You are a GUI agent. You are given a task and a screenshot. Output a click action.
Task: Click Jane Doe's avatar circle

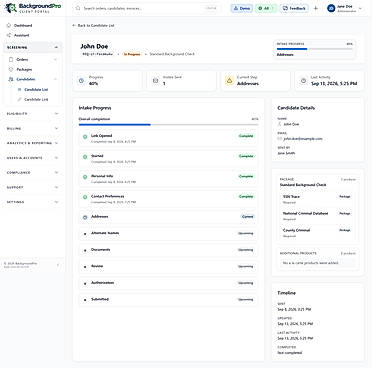click(x=331, y=8)
